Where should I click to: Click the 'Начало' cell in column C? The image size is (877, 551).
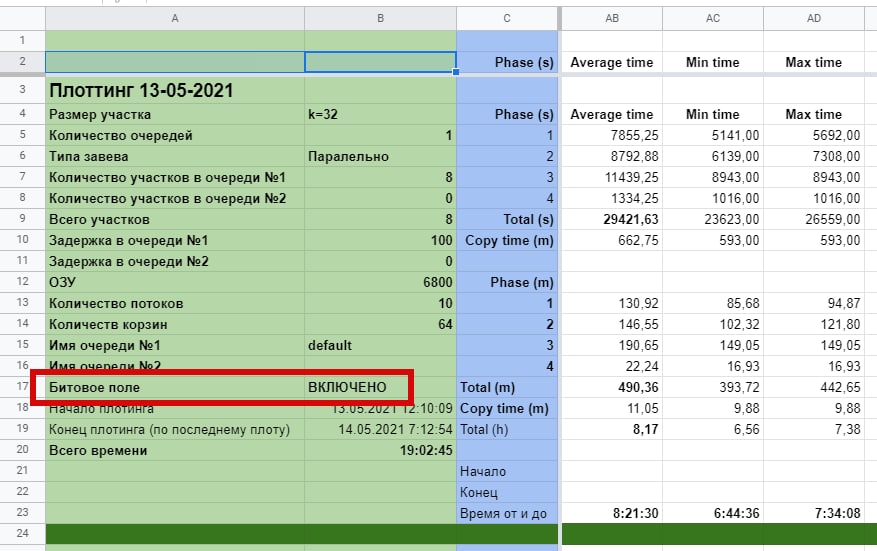(x=507, y=472)
